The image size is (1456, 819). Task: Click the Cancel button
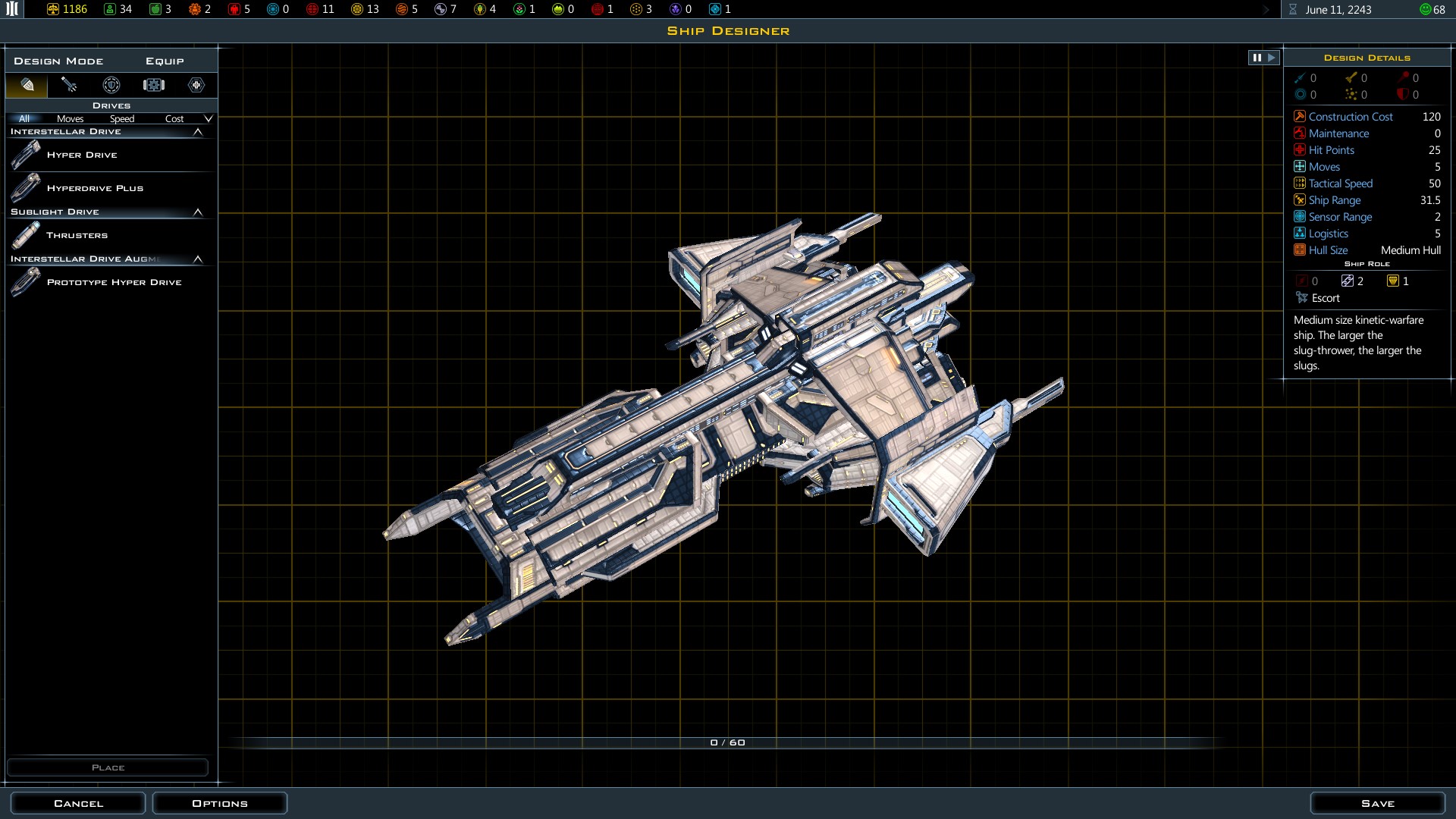[x=78, y=803]
